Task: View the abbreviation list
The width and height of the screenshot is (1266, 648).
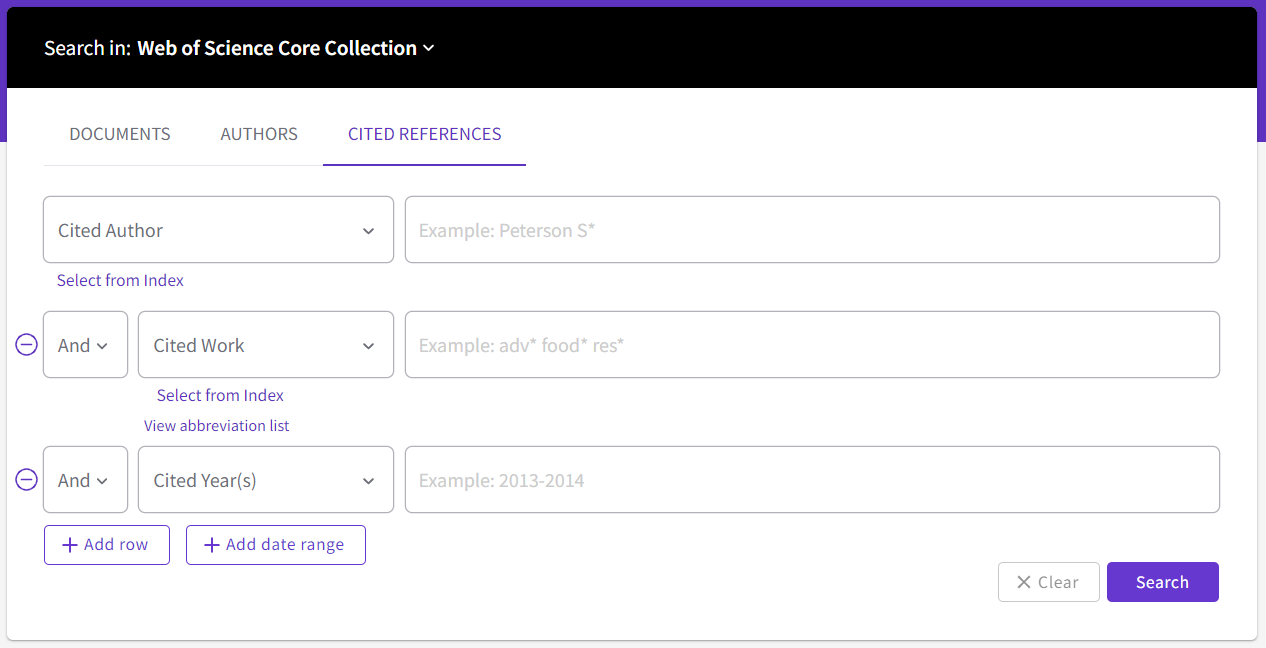Action: pos(217,425)
